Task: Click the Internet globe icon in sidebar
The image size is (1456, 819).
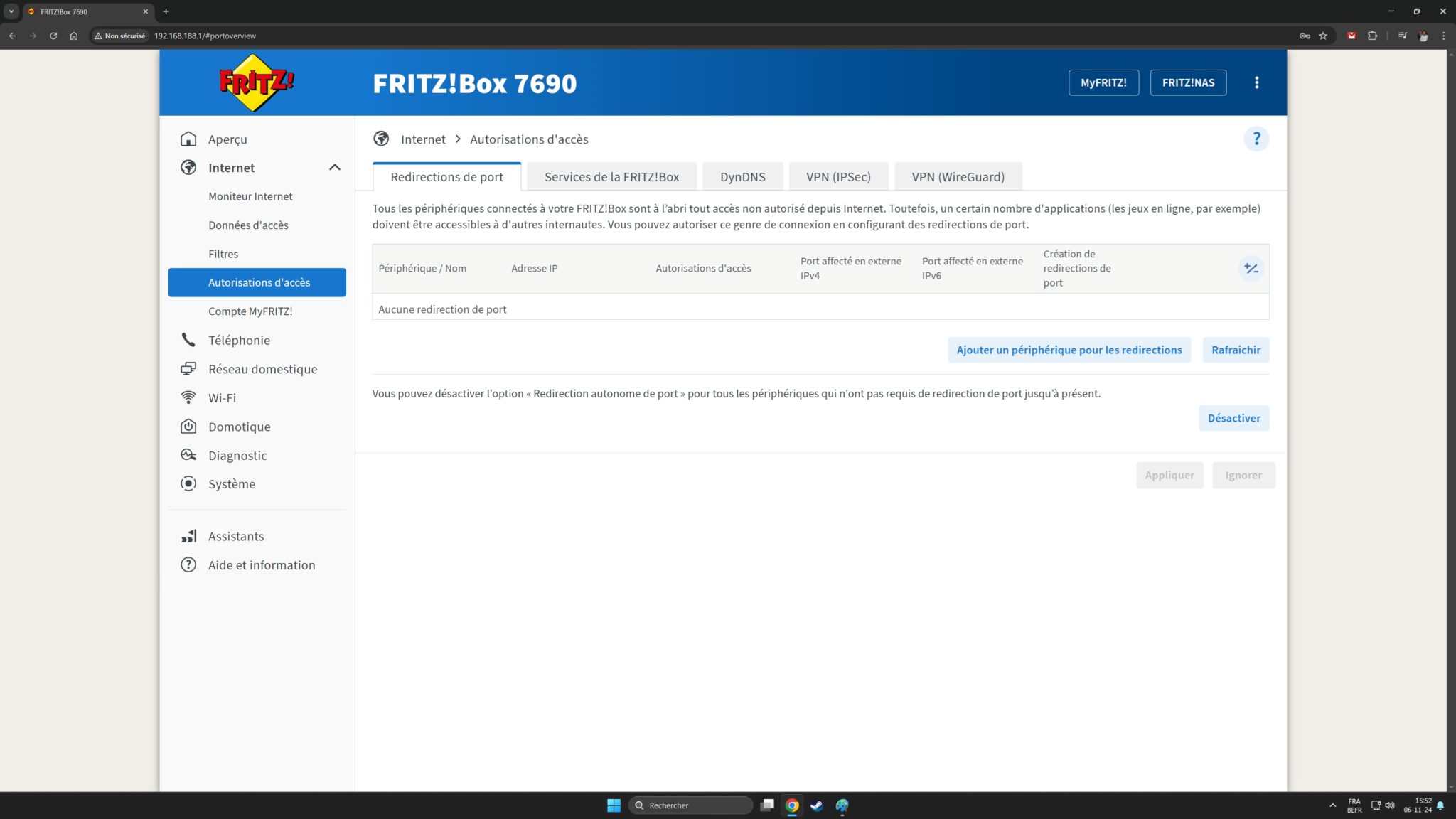Action: point(188,168)
